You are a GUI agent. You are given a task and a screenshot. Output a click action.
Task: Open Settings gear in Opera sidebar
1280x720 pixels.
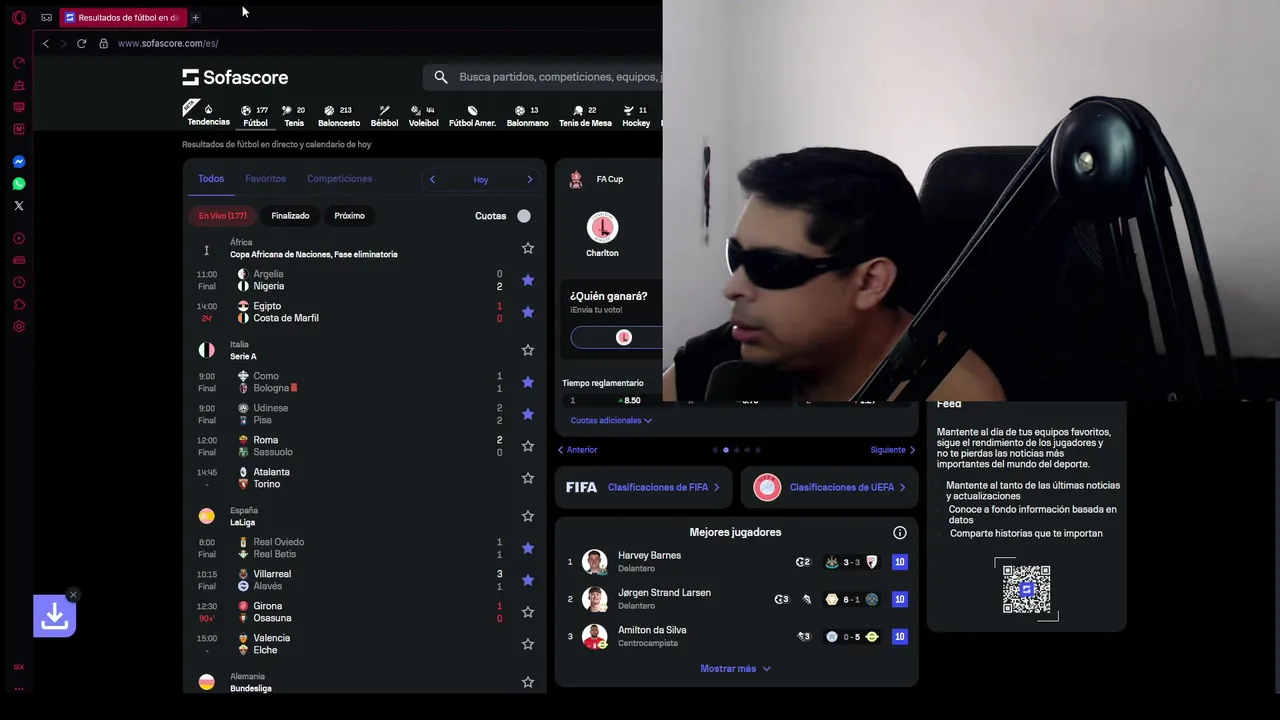(x=18, y=327)
